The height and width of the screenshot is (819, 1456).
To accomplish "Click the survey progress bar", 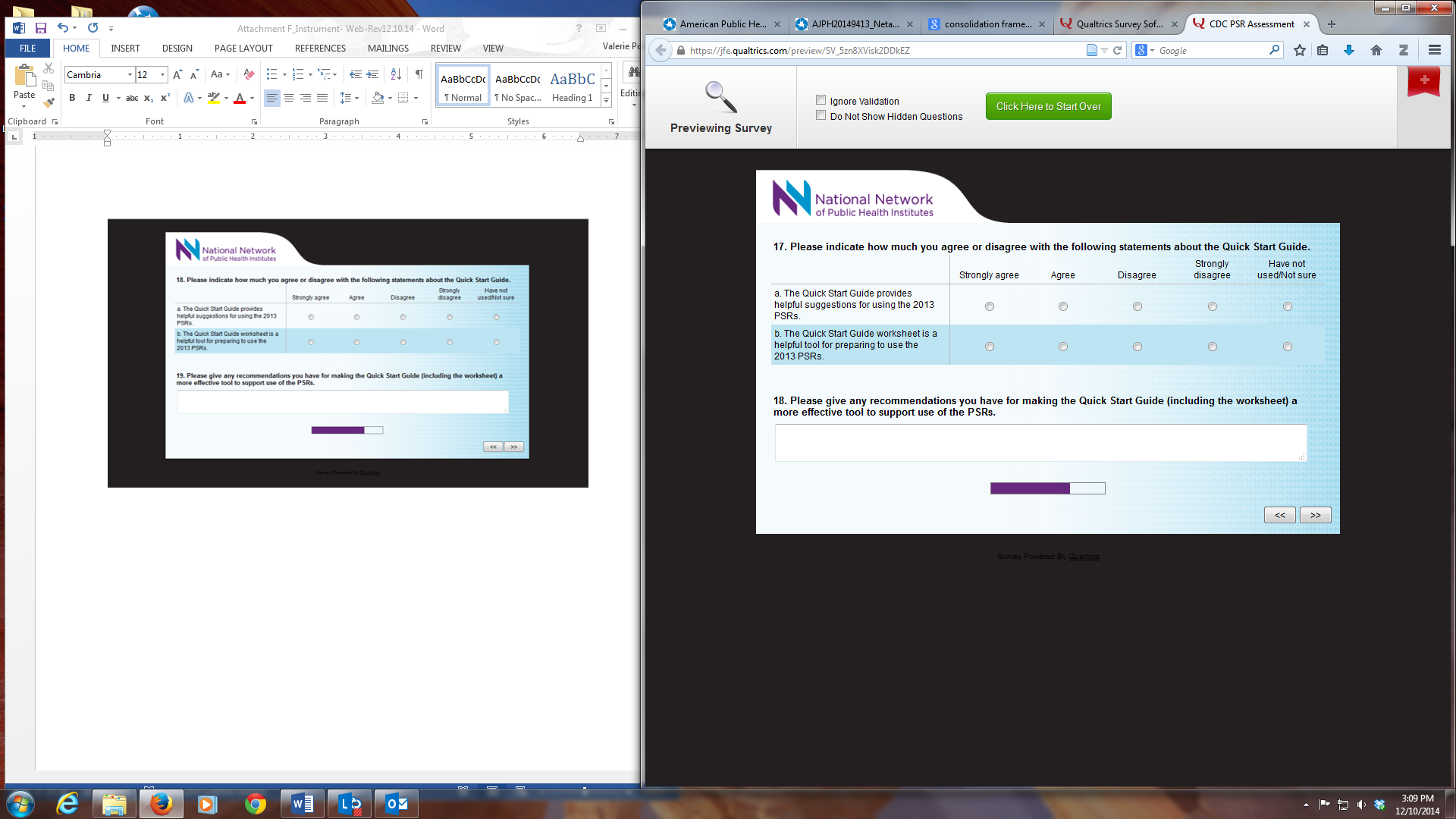I will coord(1047,488).
